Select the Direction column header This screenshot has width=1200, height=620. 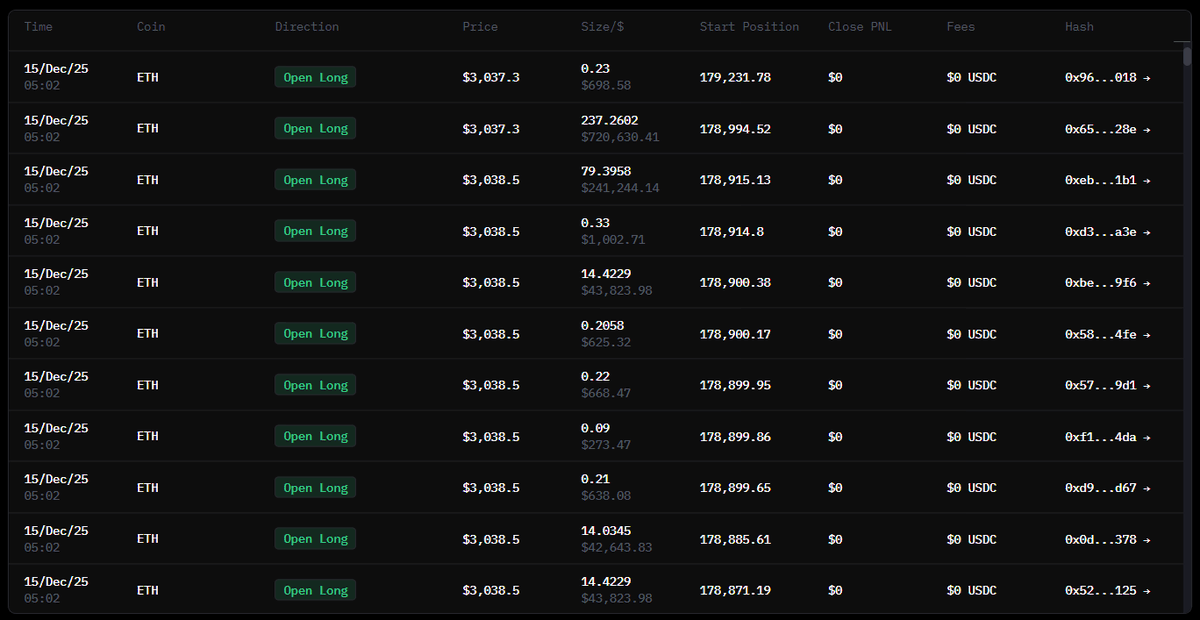click(x=307, y=27)
